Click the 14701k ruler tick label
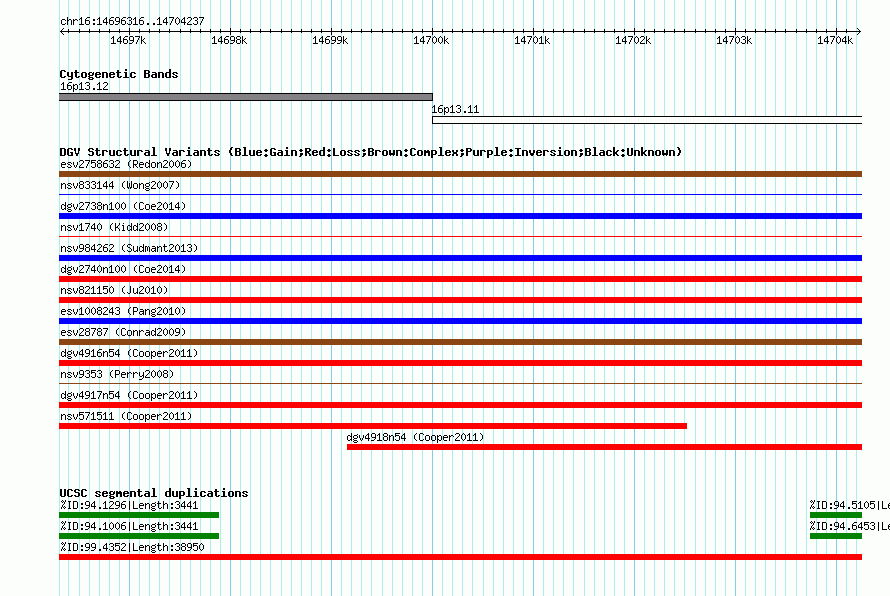The image size is (890, 596). (532, 40)
